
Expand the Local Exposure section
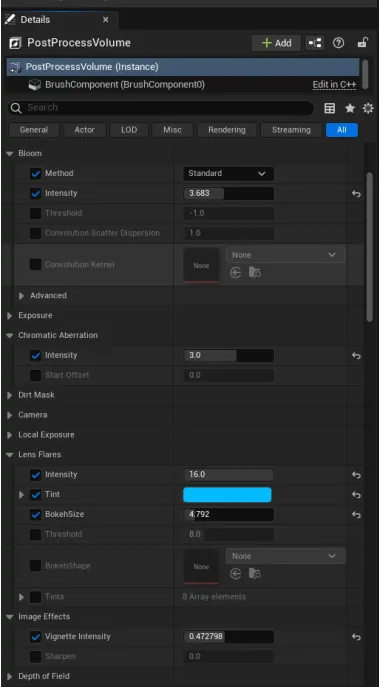coord(10,435)
